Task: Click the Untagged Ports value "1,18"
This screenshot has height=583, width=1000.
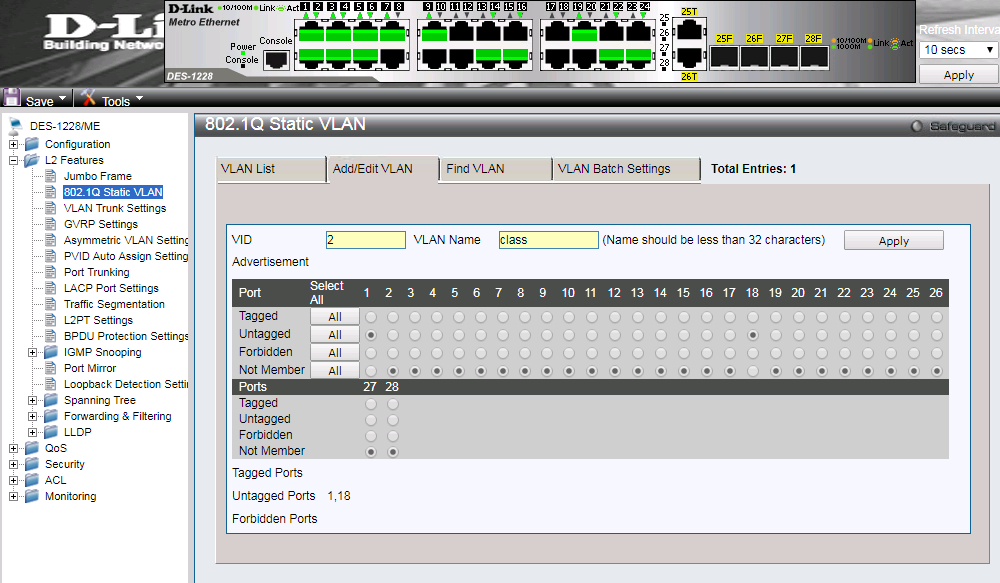Action: [339, 496]
